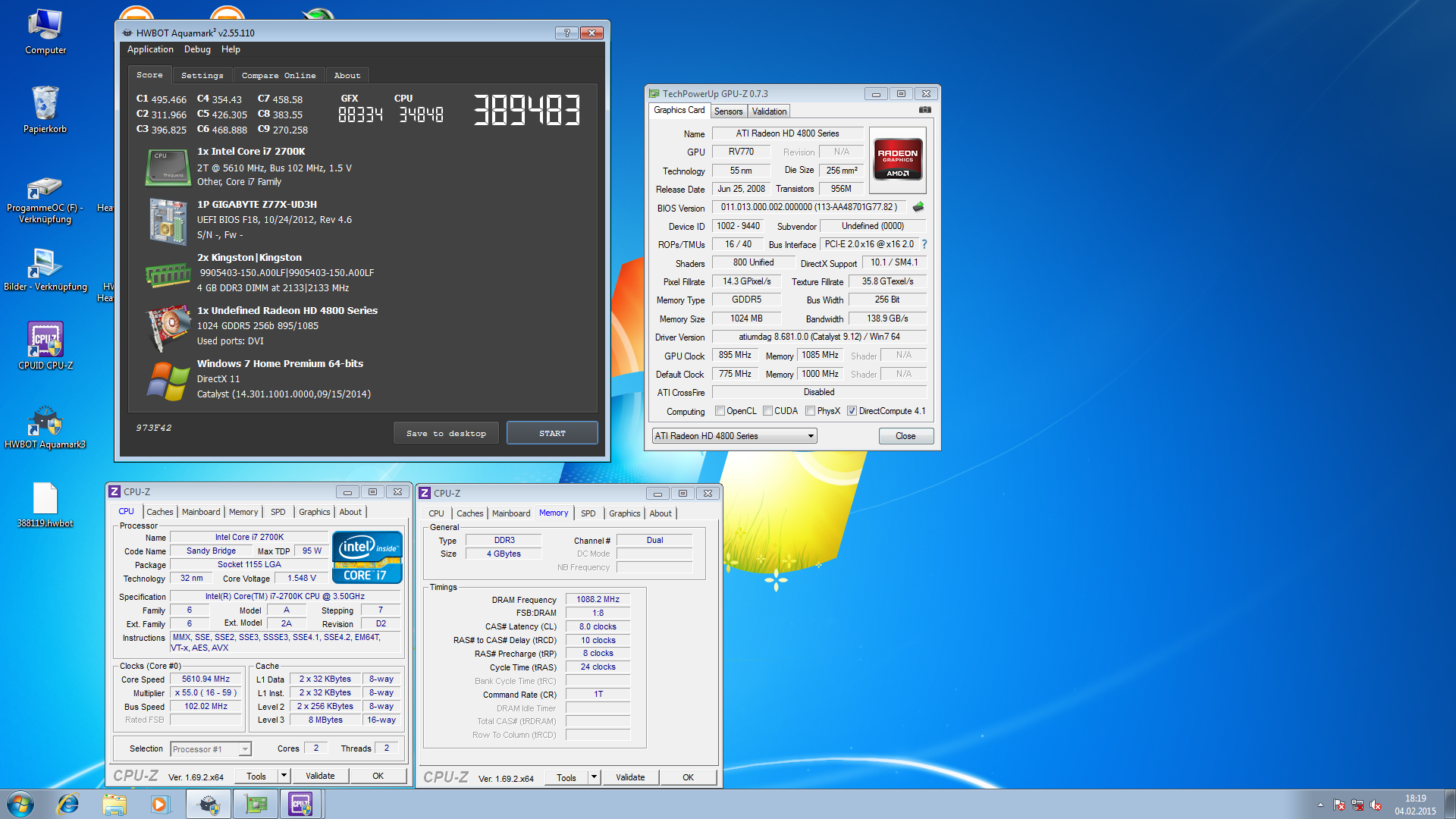Screen dimensions: 1456x819
Task: Click Save to desktop button
Action: [446, 433]
